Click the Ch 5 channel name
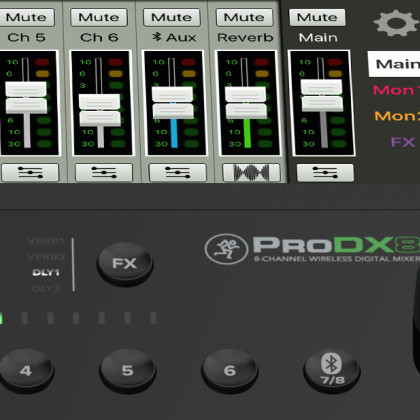The height and width of the screenshot is (420, 420). pos(26,37)
